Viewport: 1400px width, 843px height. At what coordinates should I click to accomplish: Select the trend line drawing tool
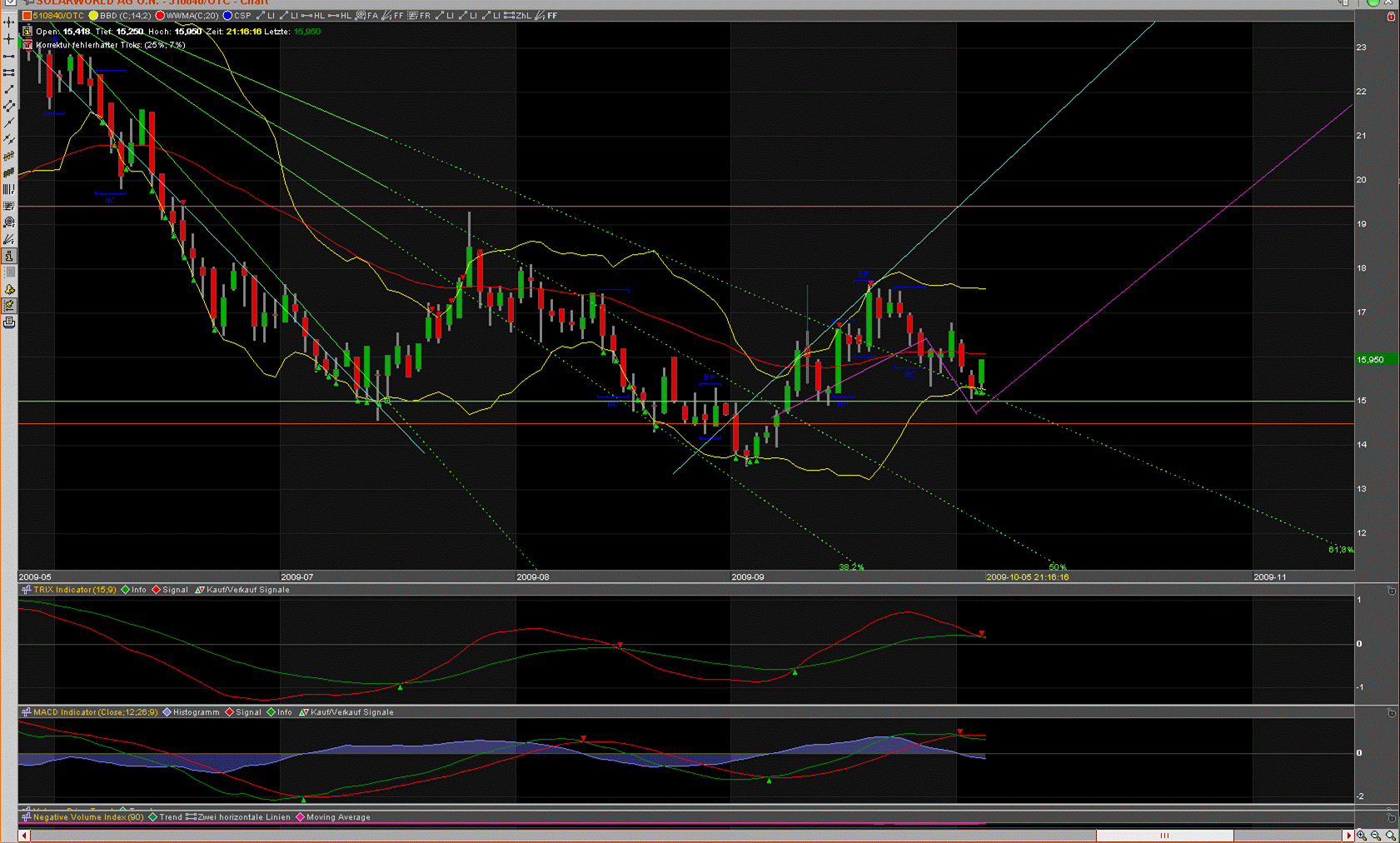pyautogui.click(x=9, y=89)
